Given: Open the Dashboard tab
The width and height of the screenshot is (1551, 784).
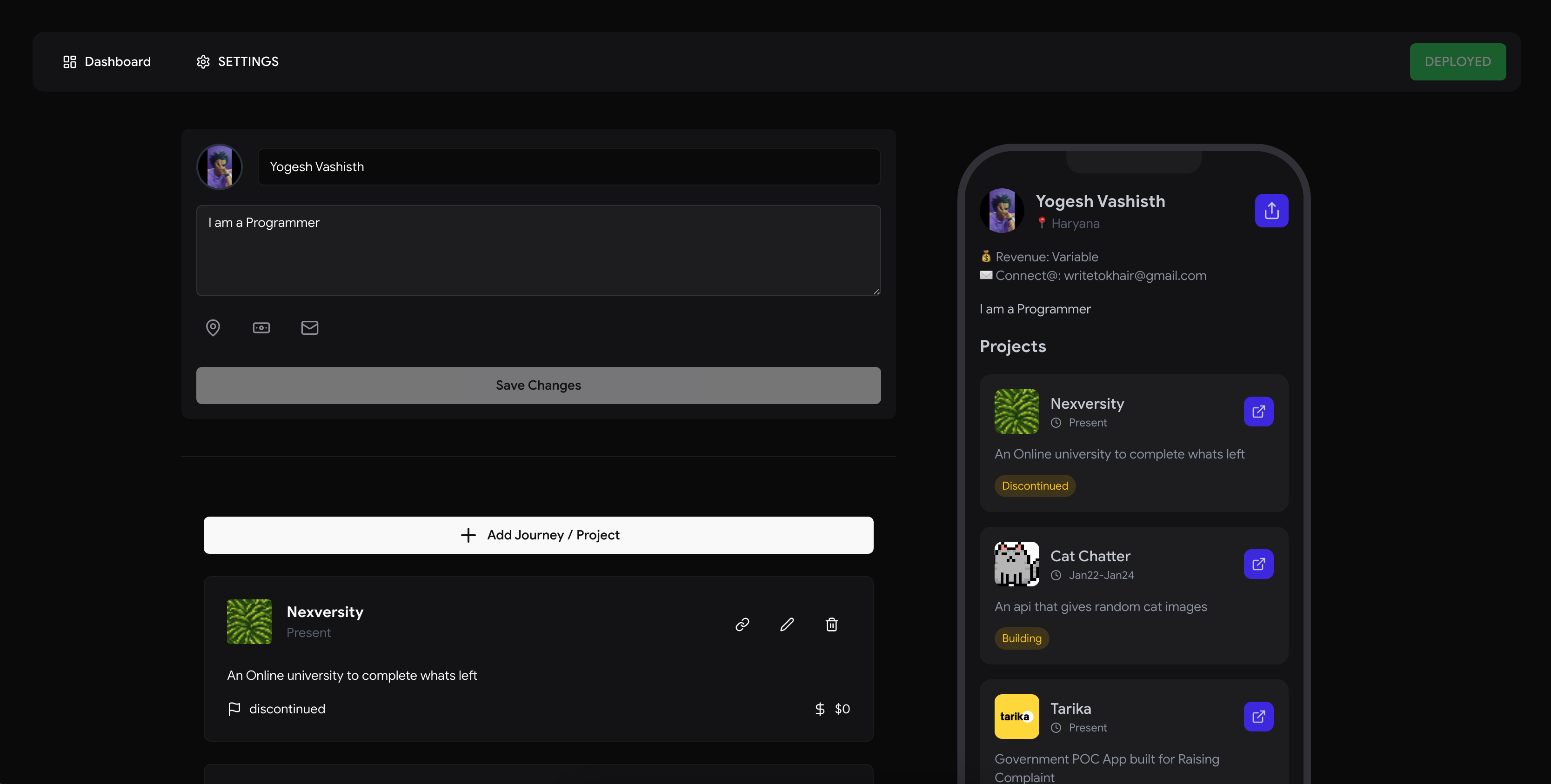Looking at the screenshot, I should tap(107, 61).
